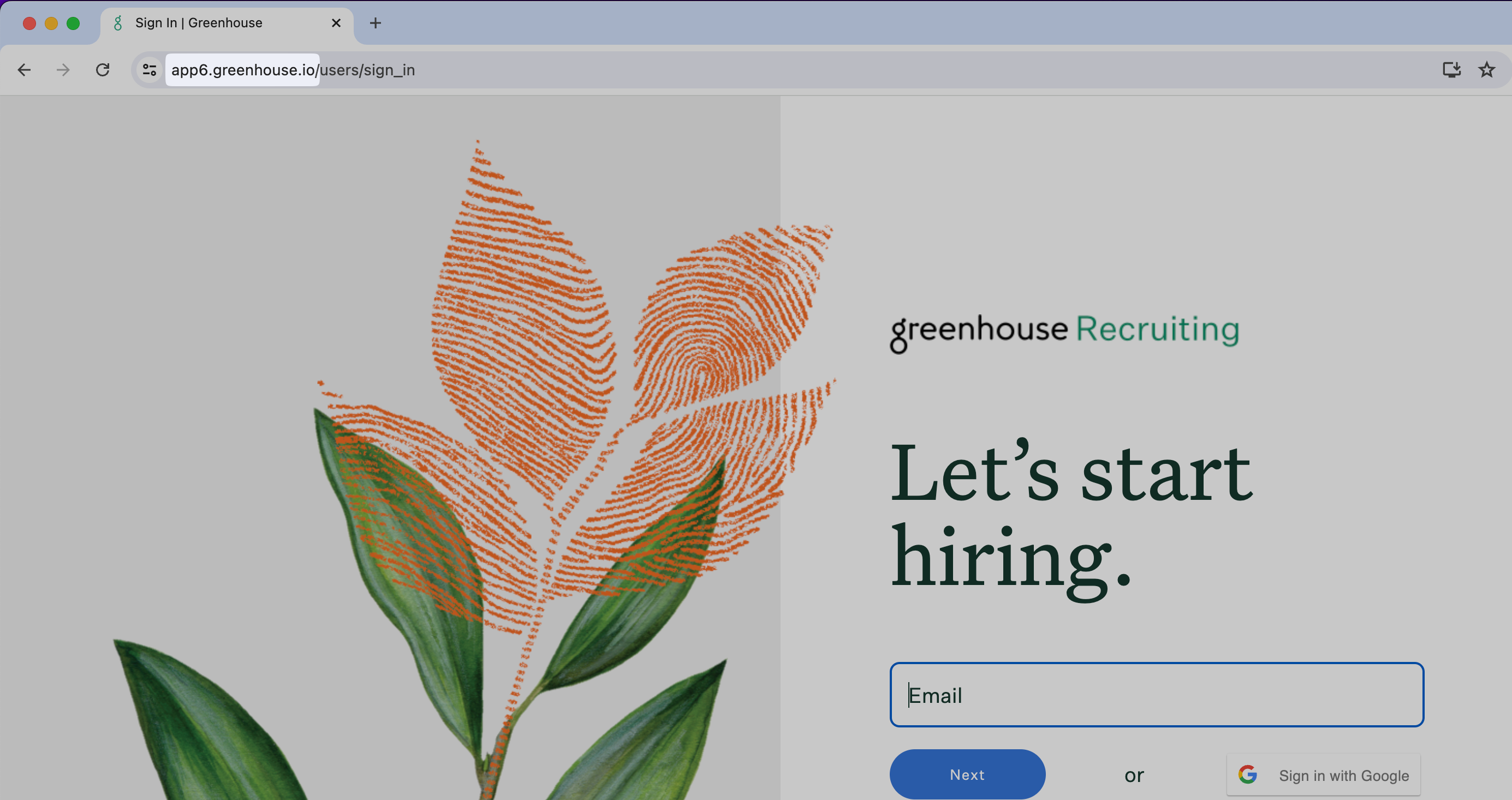Click the green maximize window button
The image size is (1512, 800).
[73, 23]
